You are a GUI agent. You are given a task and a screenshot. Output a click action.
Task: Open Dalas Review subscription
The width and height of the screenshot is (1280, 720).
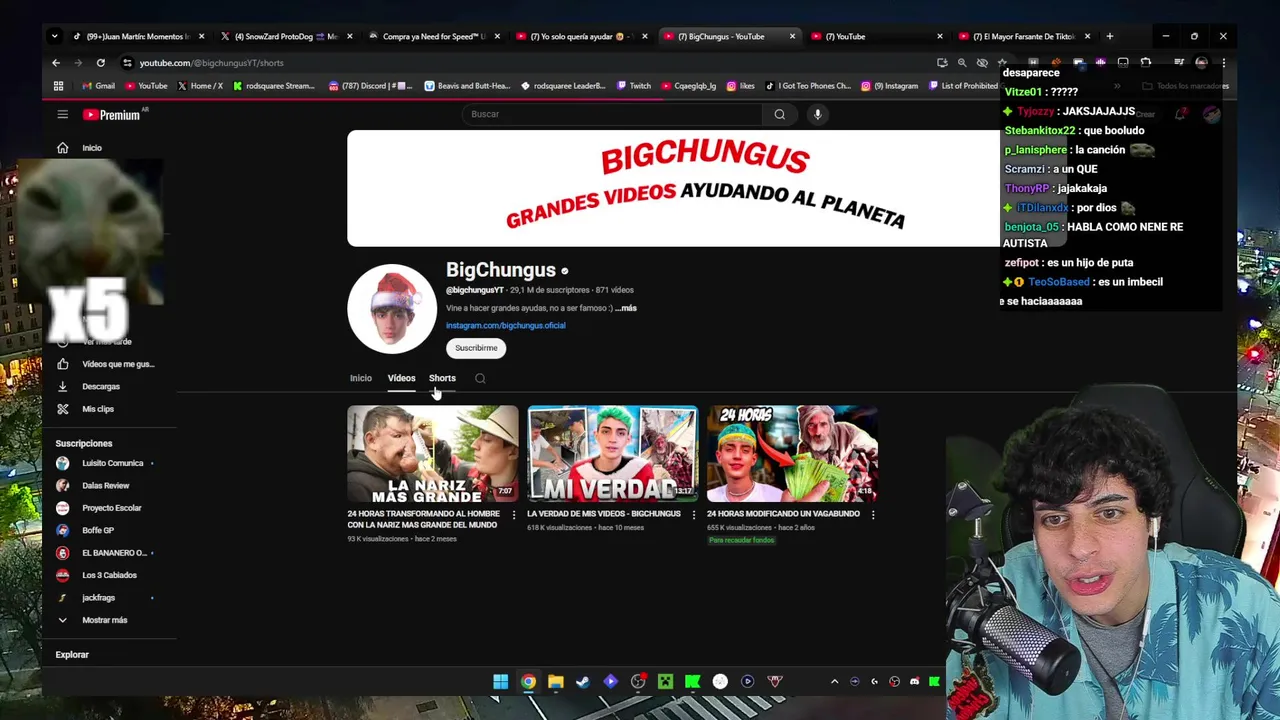pos(105,486)
